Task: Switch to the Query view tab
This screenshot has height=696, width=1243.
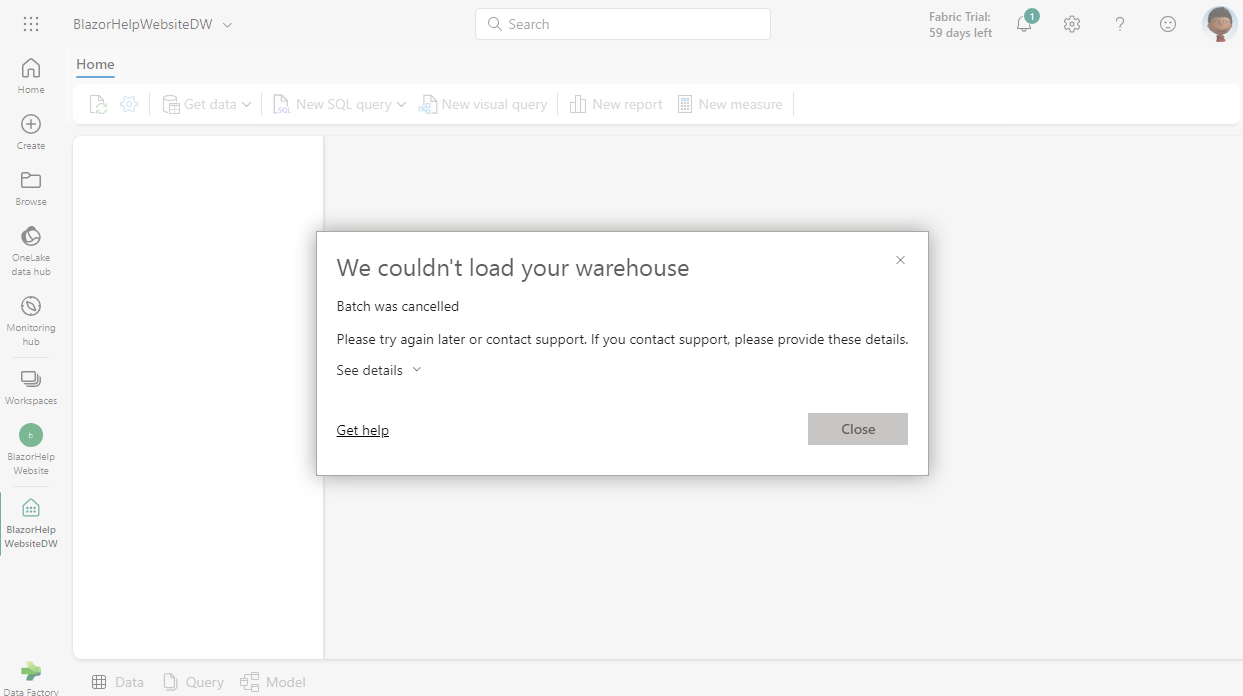Action: pos(194,682)
